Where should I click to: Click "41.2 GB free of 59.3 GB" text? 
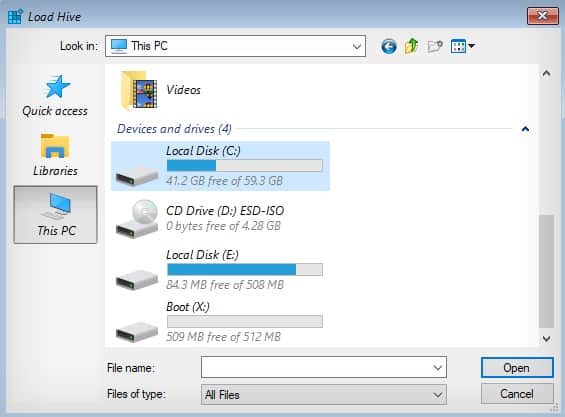pos(224,181)
